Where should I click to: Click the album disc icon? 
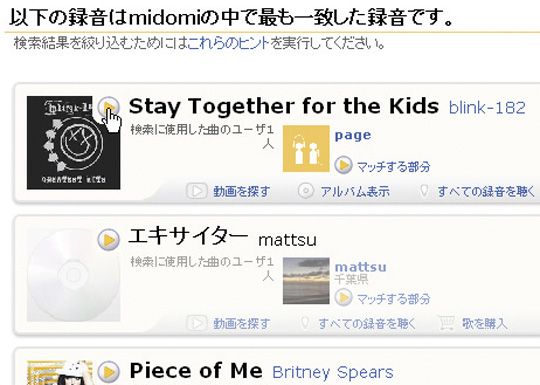coord(305,191)
